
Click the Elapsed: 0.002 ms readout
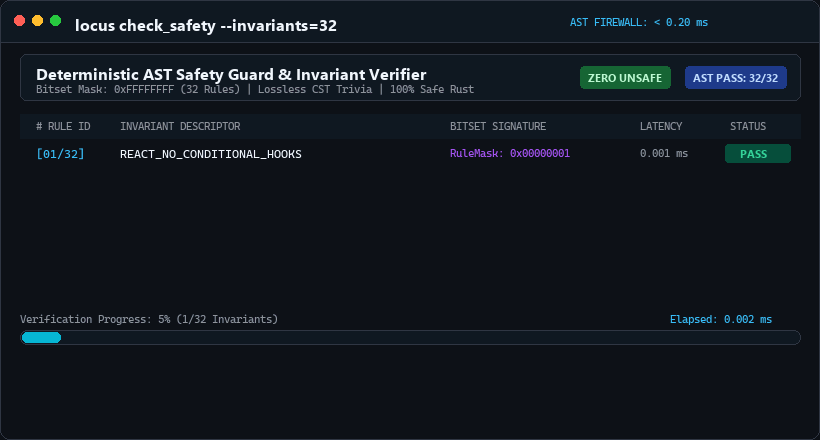(x=721, y=319)
